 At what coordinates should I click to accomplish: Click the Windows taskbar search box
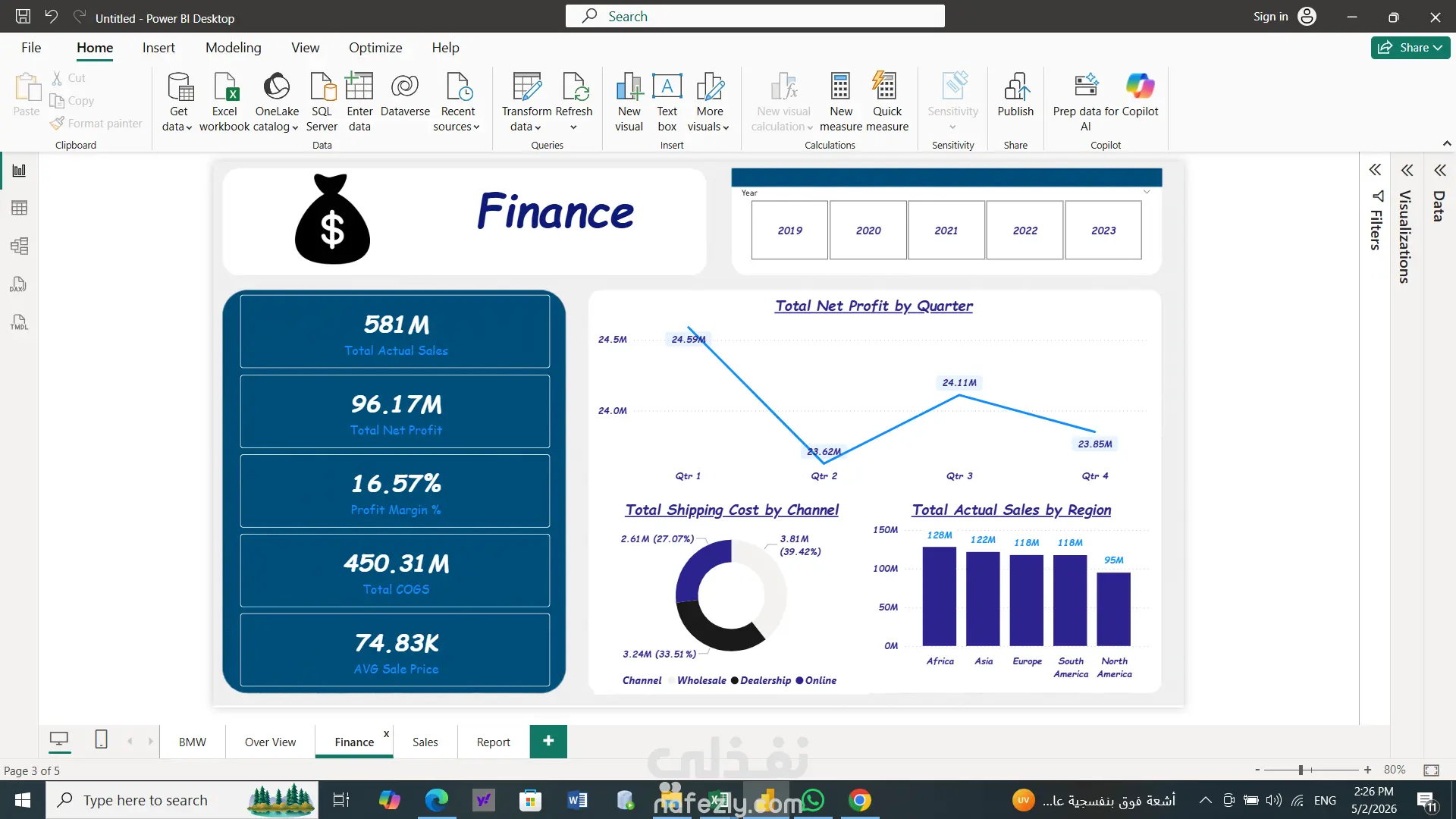click(182, 800)
